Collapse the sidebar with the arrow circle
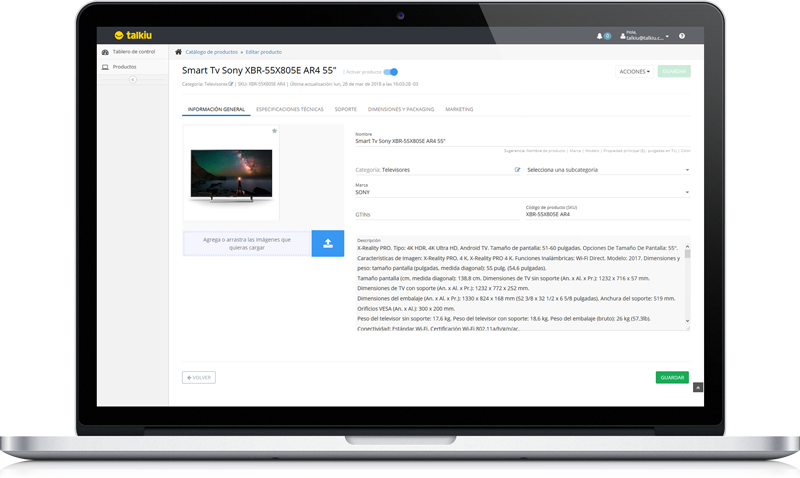The image size is (800, 478). [133, 80]
